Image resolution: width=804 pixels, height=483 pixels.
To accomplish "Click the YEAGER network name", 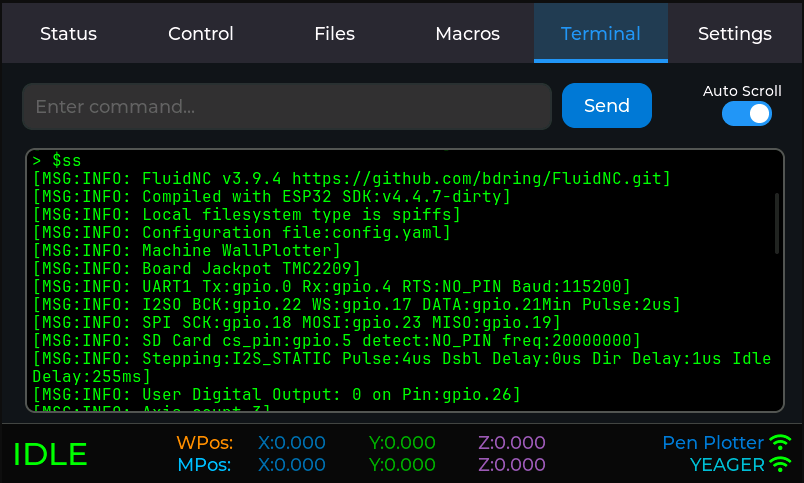I will click(x=725, y=465).
